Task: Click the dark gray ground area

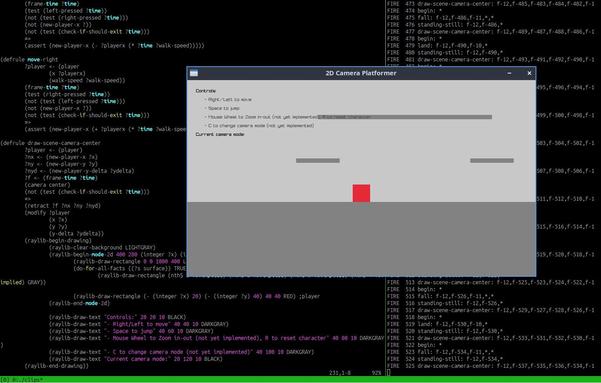Action: (x=361, y=238)
